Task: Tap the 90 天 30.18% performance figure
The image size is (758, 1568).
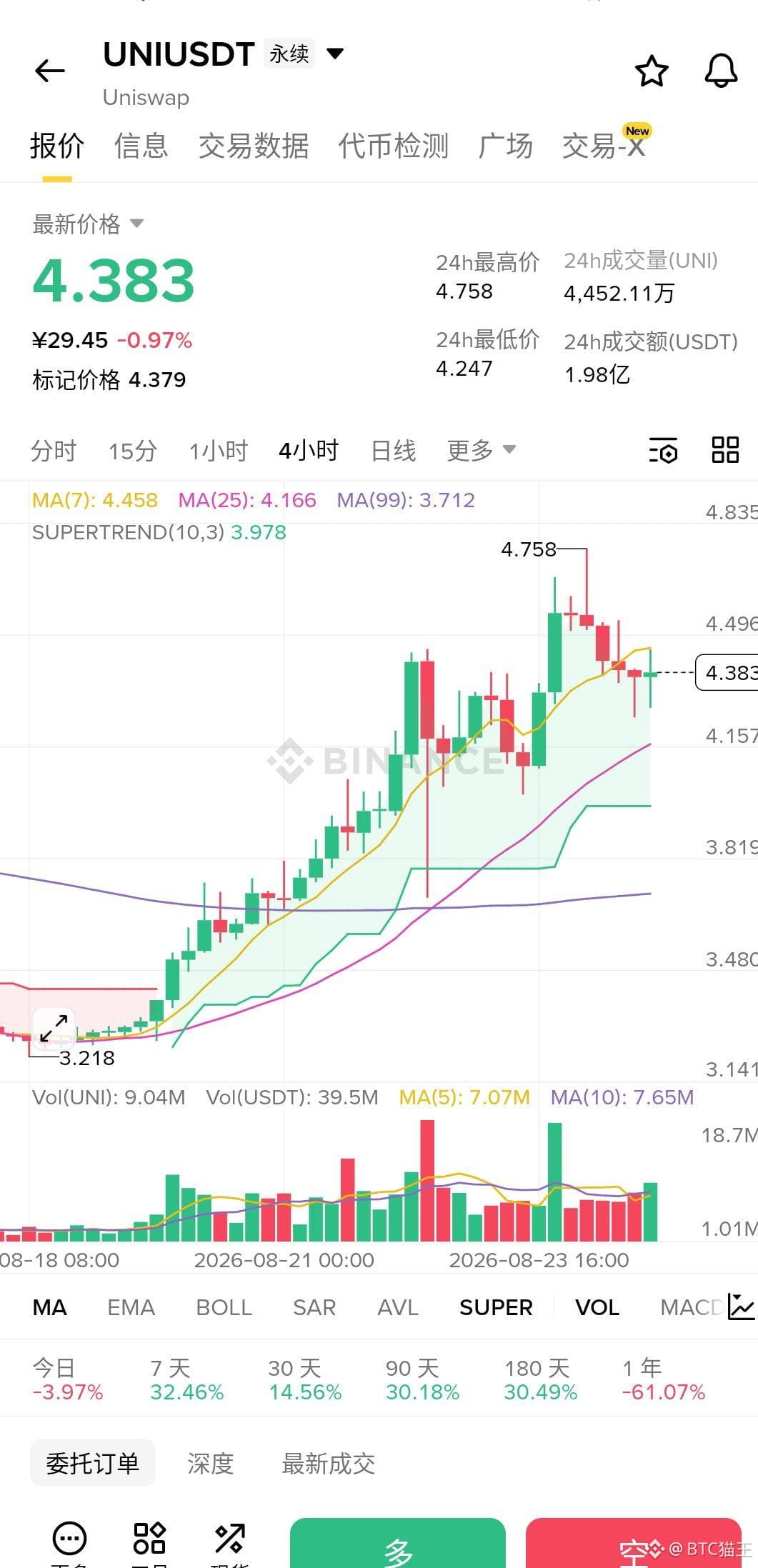Action: click(422, 1379)
